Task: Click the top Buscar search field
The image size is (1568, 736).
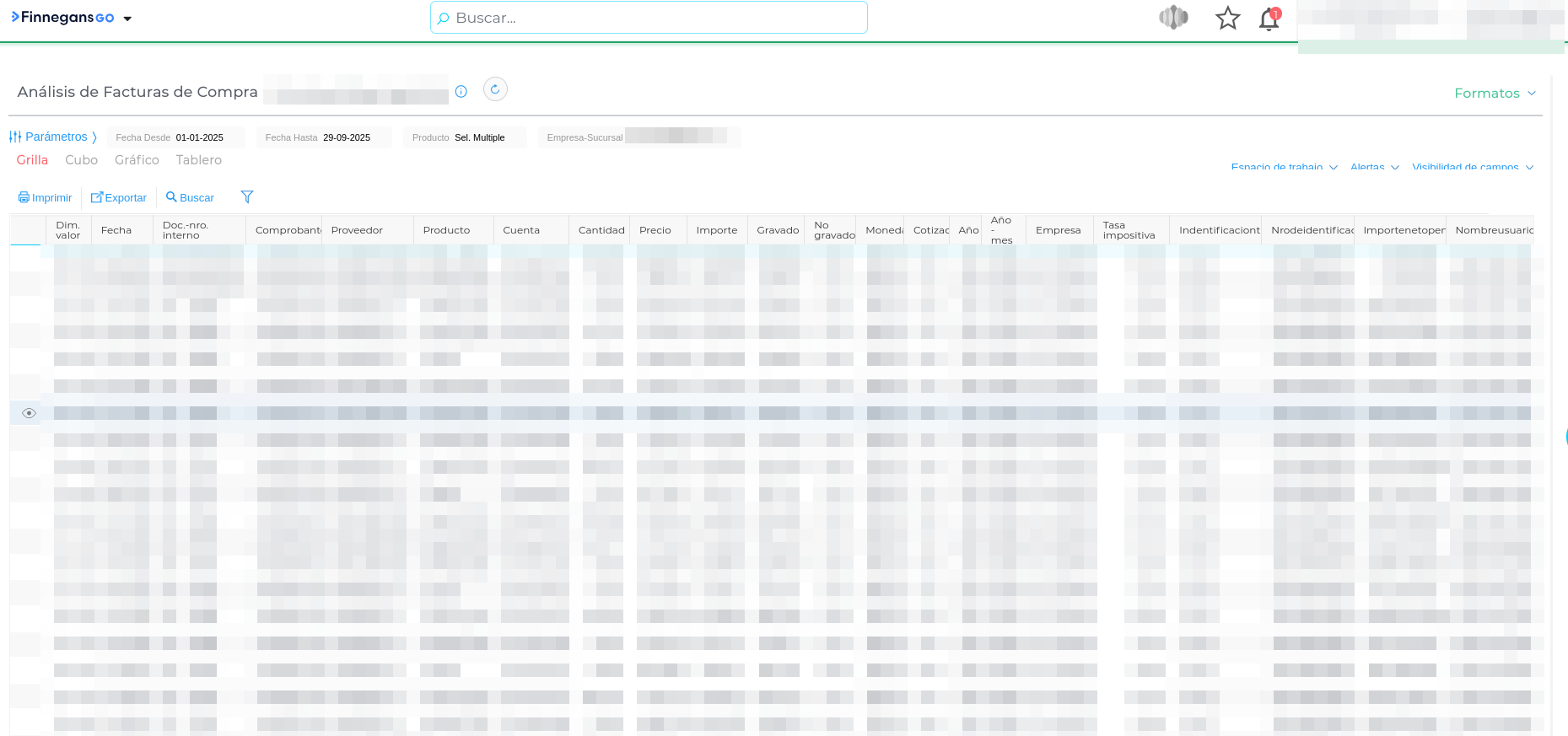Action: (x=649, y=18)
